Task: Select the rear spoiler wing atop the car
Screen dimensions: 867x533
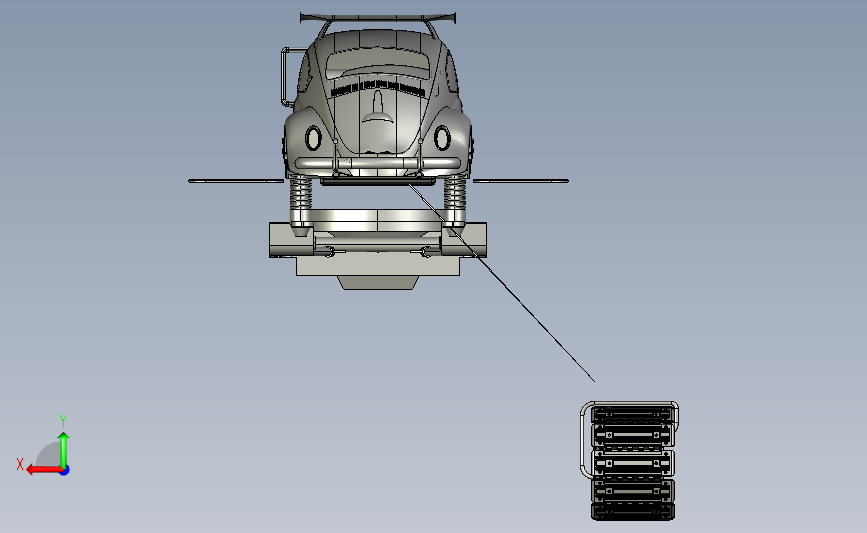Action: 378,18
